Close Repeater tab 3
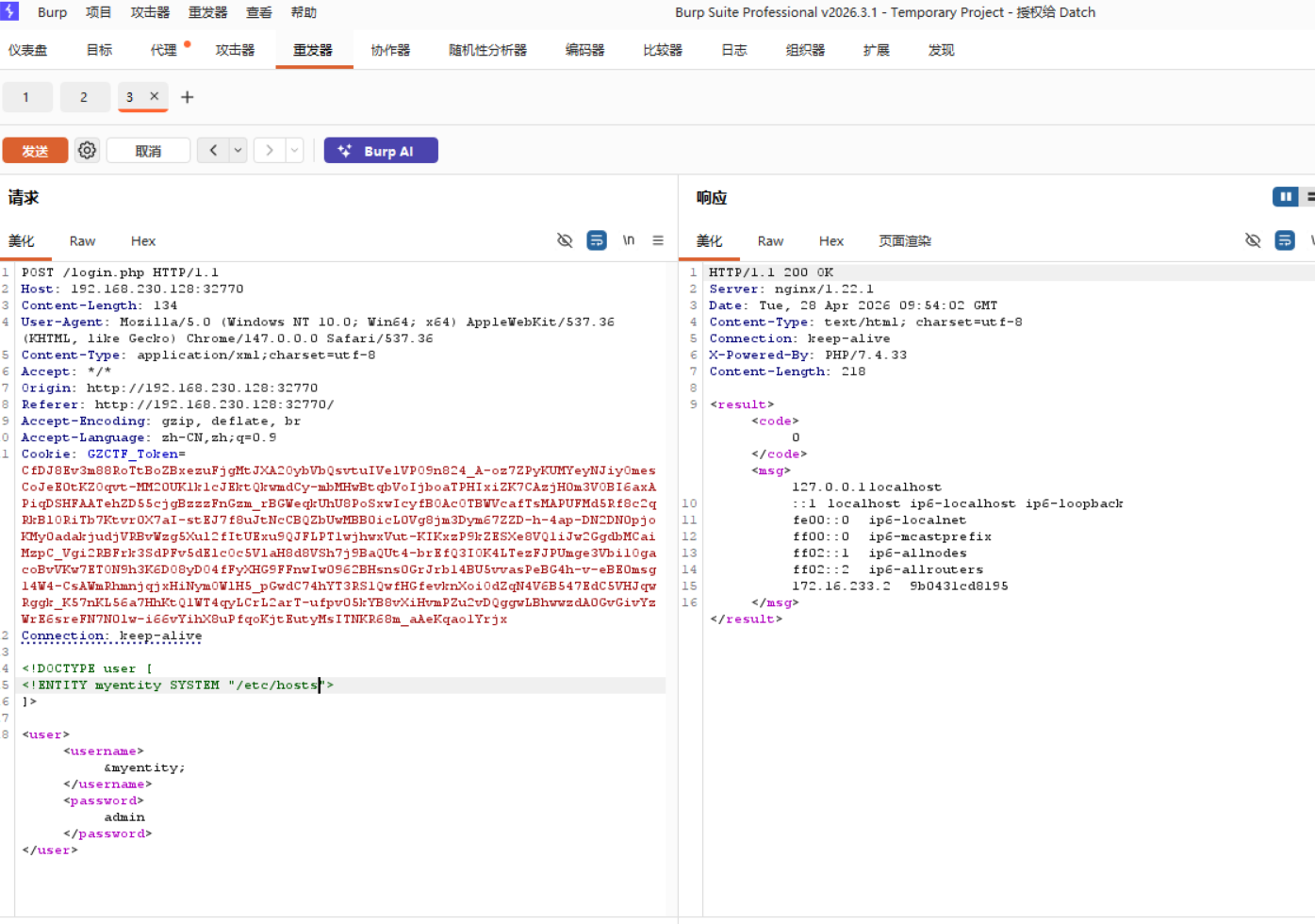Screen dimensions: 1315x924 155,96
